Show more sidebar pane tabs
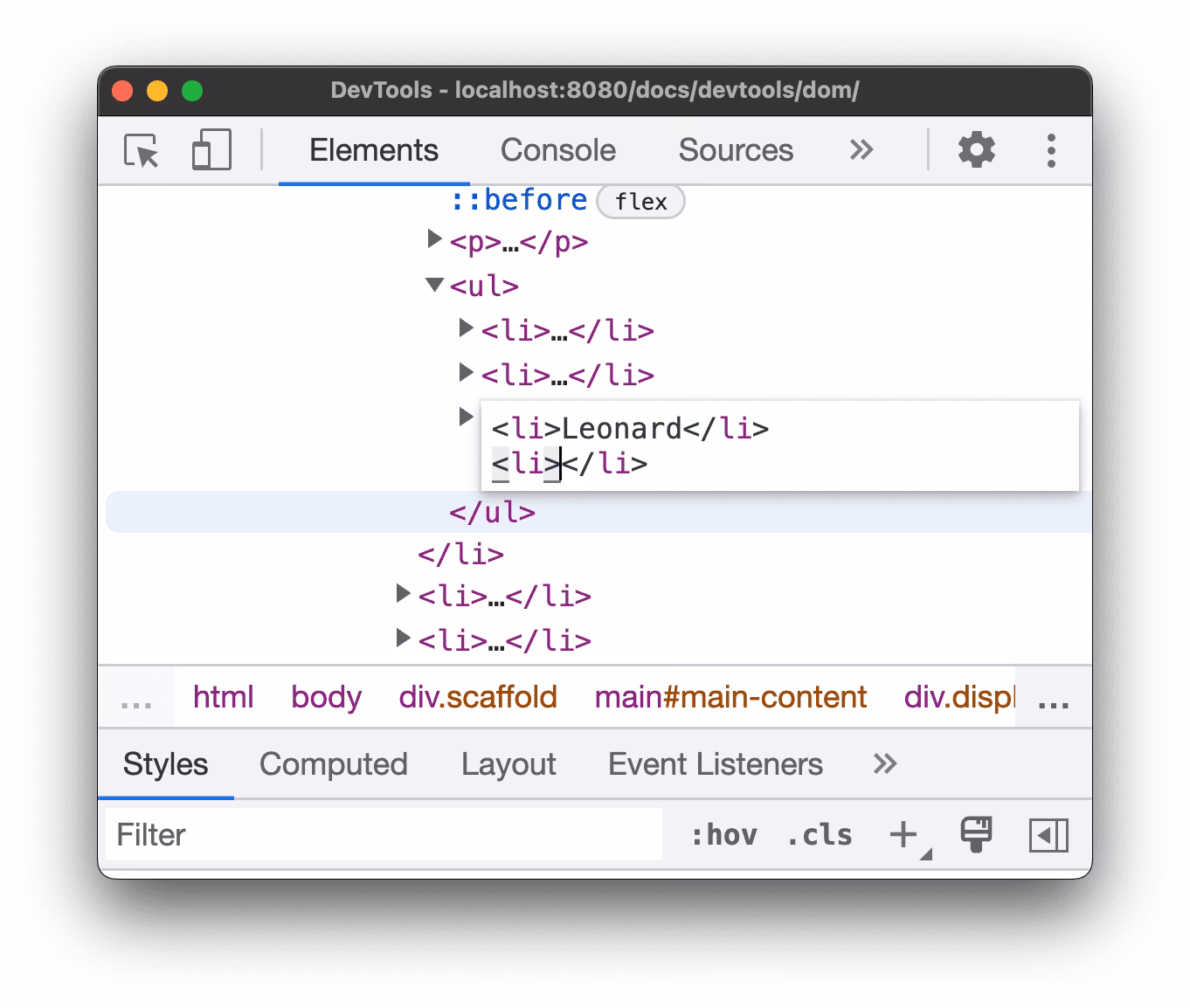Screen dimensions: 1190x1008 (x=885, y=764)
